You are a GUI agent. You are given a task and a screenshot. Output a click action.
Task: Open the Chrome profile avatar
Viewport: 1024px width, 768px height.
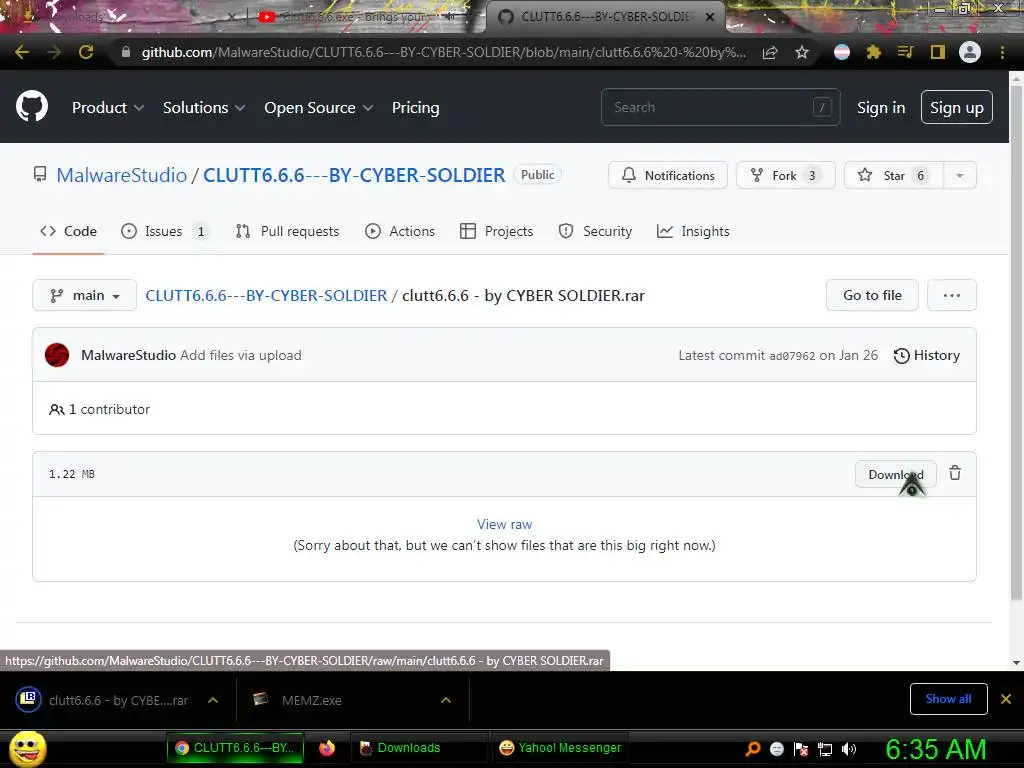click(x=970, y=52)
